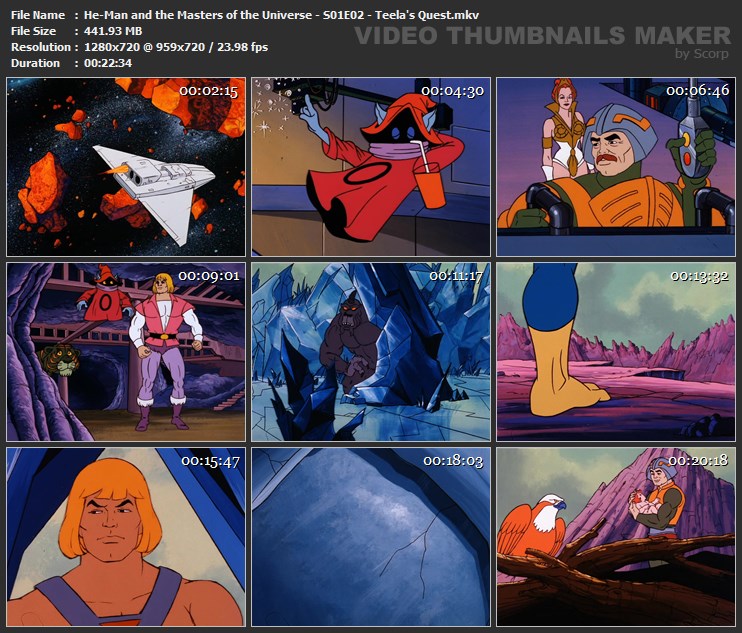The image size is (742, 633).
Task: Open the eagle and baby thumbnail at 00:20:18
Action: pos(616,537)
